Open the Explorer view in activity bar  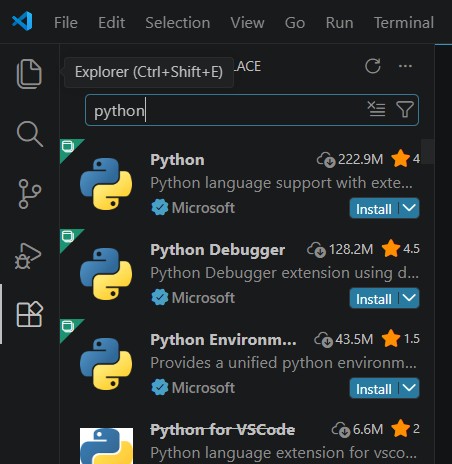point(29,74)
